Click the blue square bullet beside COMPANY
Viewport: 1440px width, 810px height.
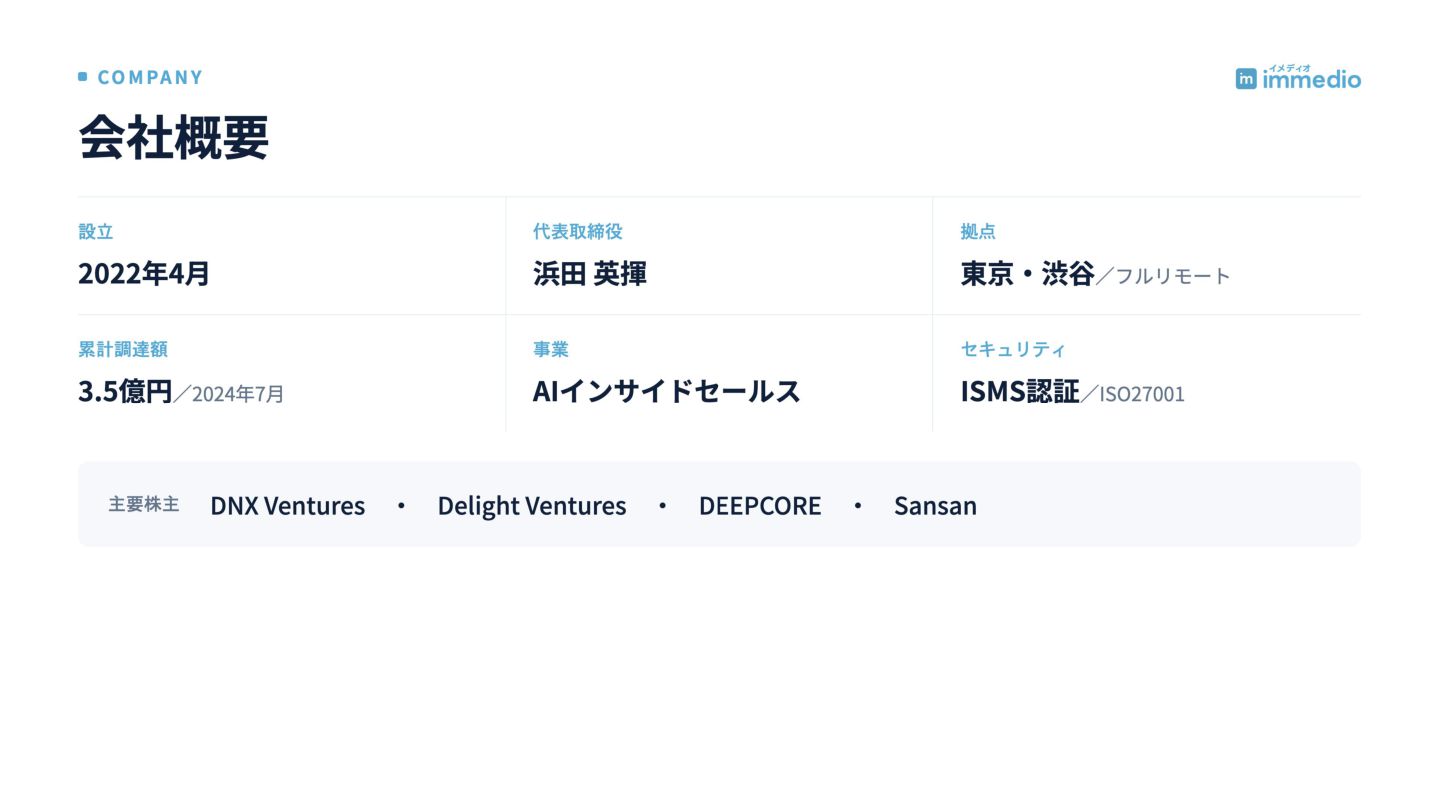click(83, 76)
